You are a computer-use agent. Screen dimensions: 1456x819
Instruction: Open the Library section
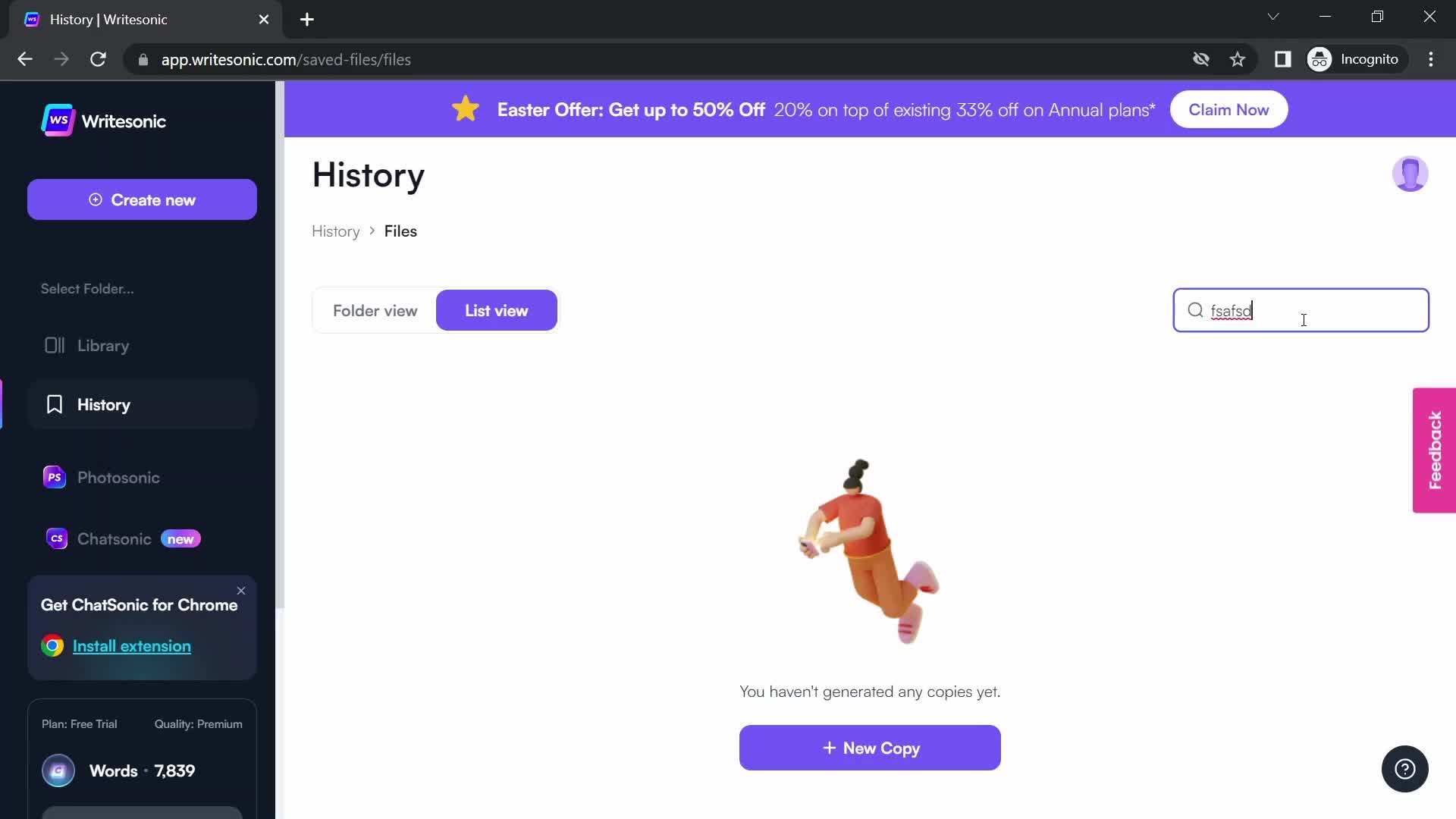coord(103,345)
